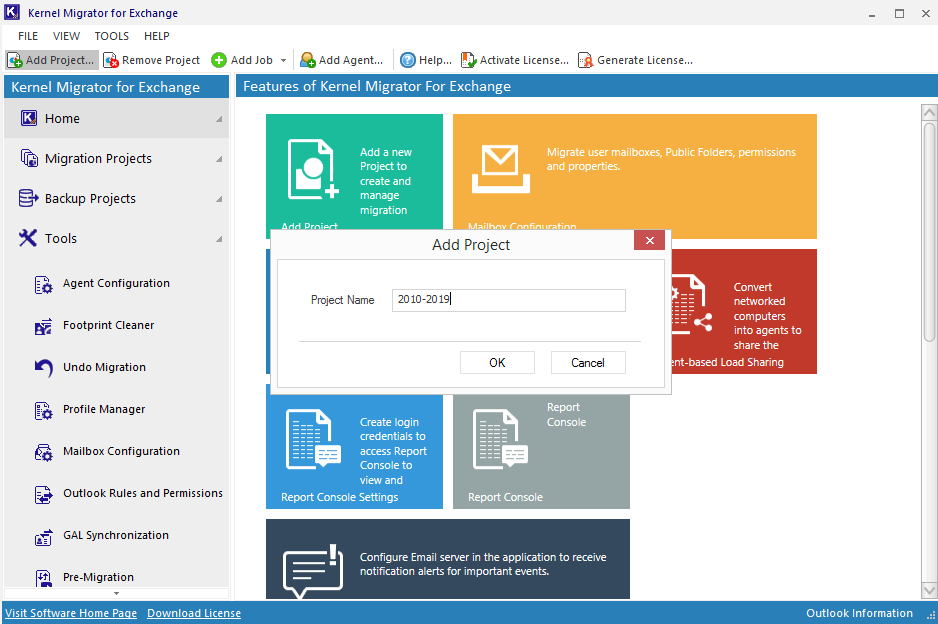
Task: Click the Report Console tile icon
Action: pos(501,439)
